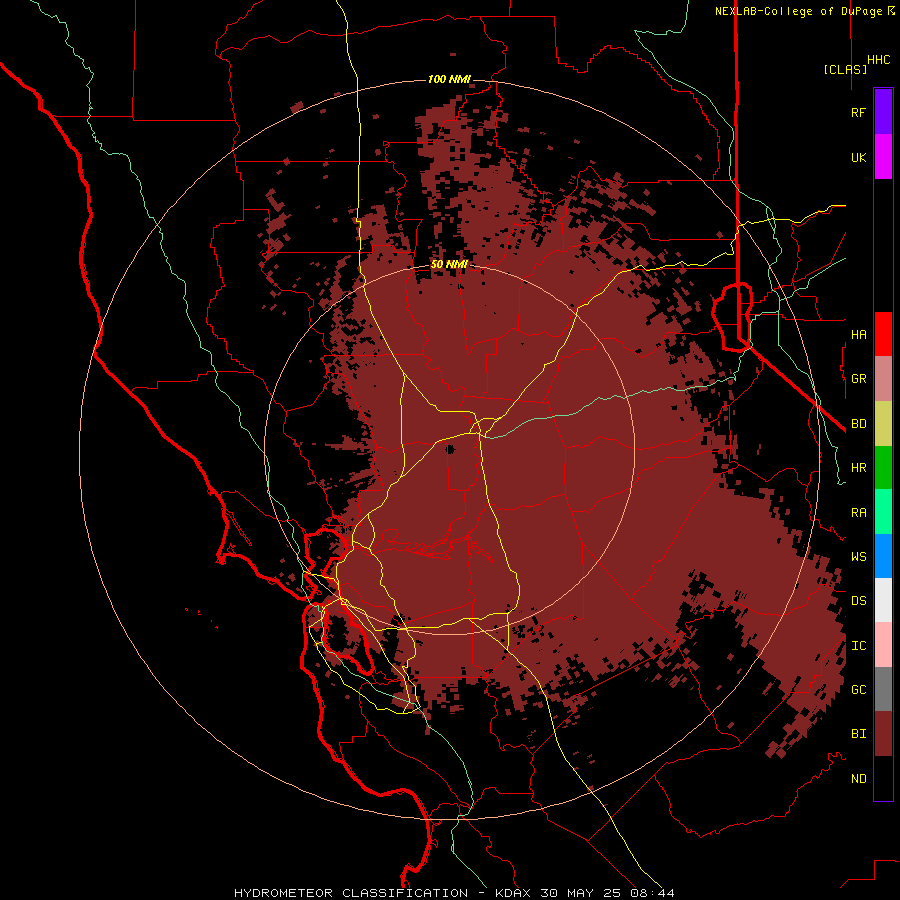This screenshot has width=900, height=900.
Task: Click the NEXLAB-College of DuPage credit text
Action: click(800, 11)
